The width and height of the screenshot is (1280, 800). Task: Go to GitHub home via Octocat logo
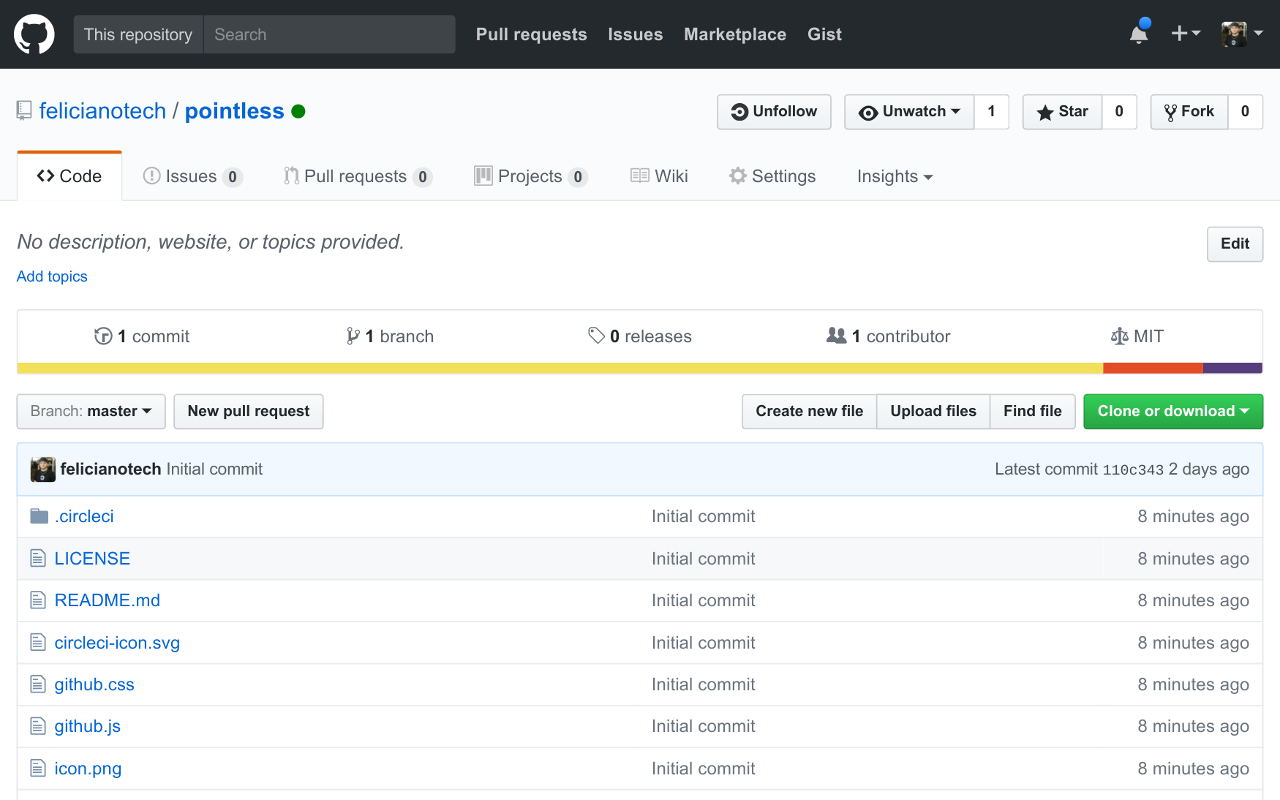click(34, 34)
